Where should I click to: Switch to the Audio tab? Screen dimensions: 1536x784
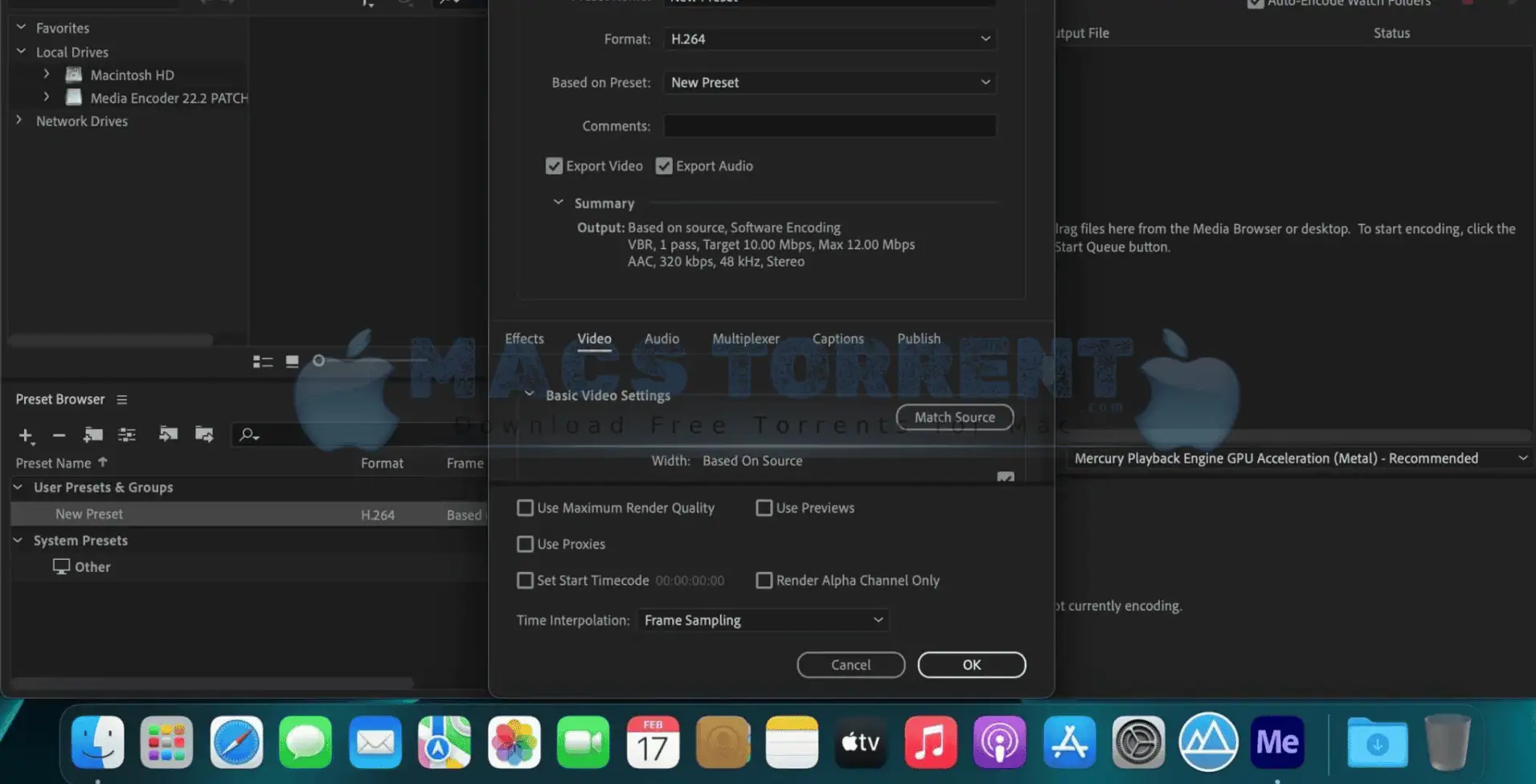662,338
